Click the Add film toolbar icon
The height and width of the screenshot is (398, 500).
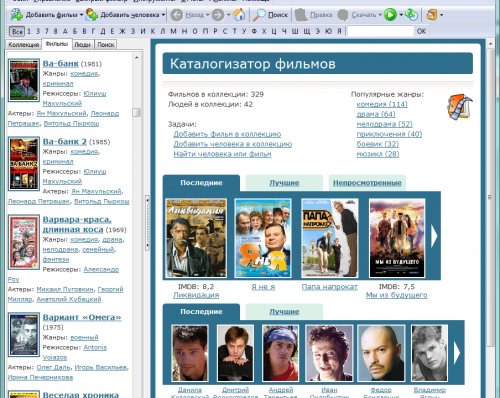click(x=16, y=15)
